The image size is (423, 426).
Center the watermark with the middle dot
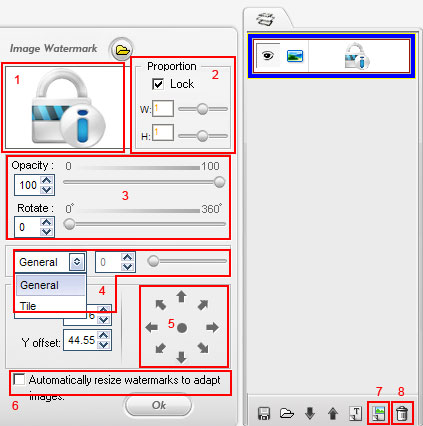(182, 328)
